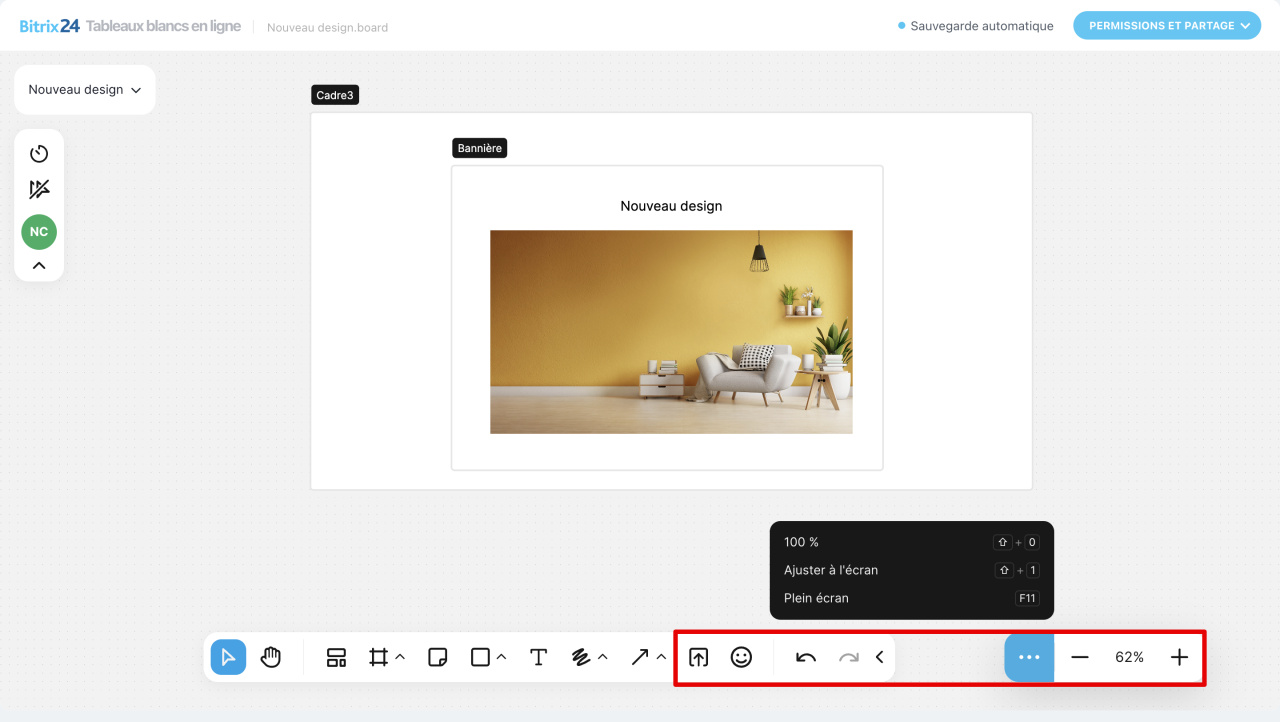Viewport: 1280px width, 722px height.
Task: Open the emoji reactions picker
Action: coord(741,657)
